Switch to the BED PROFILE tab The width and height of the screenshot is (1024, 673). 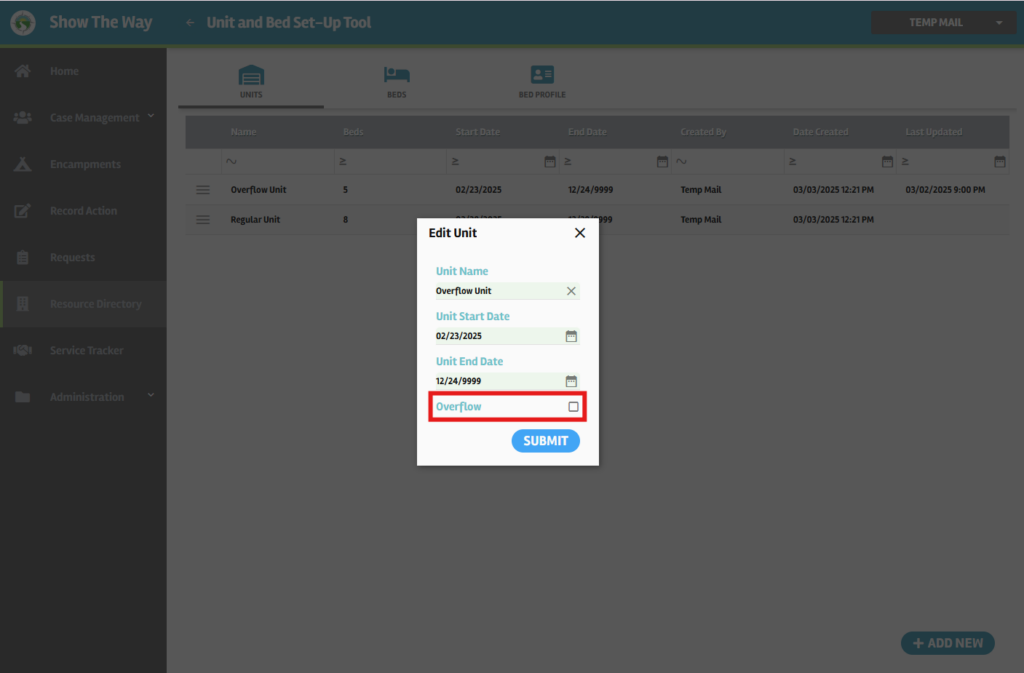coord(542,80)
